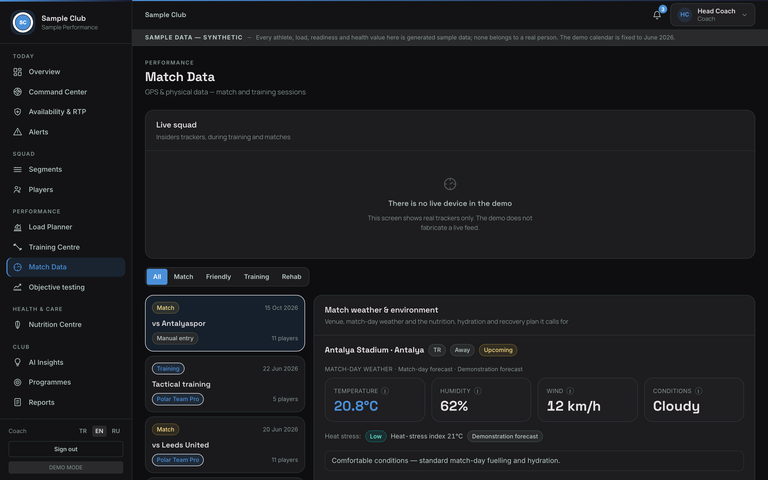Click the Load Planner icon
768x480 pixels.
[18, 227]
